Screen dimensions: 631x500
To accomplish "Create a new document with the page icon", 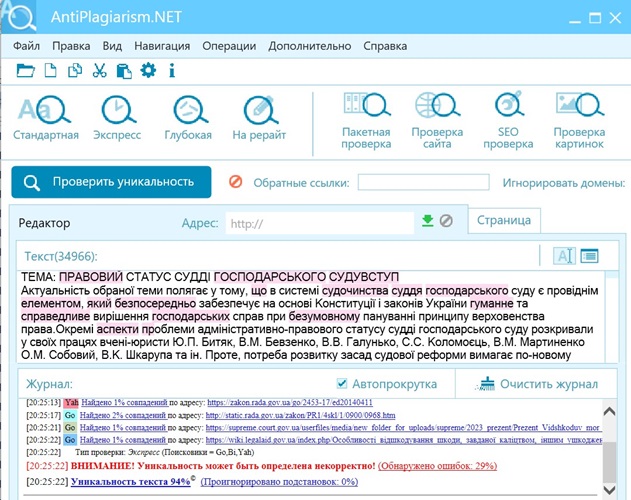I will coord(50,71).
